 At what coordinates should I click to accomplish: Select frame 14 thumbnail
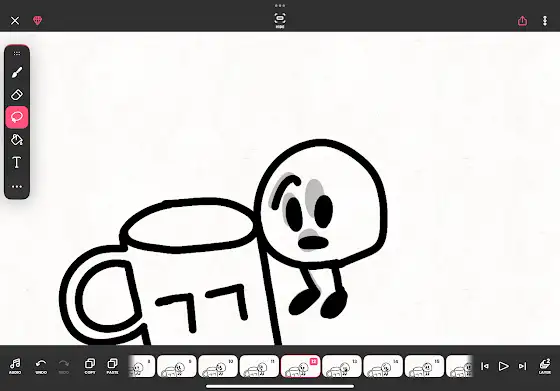click(383, 366)
